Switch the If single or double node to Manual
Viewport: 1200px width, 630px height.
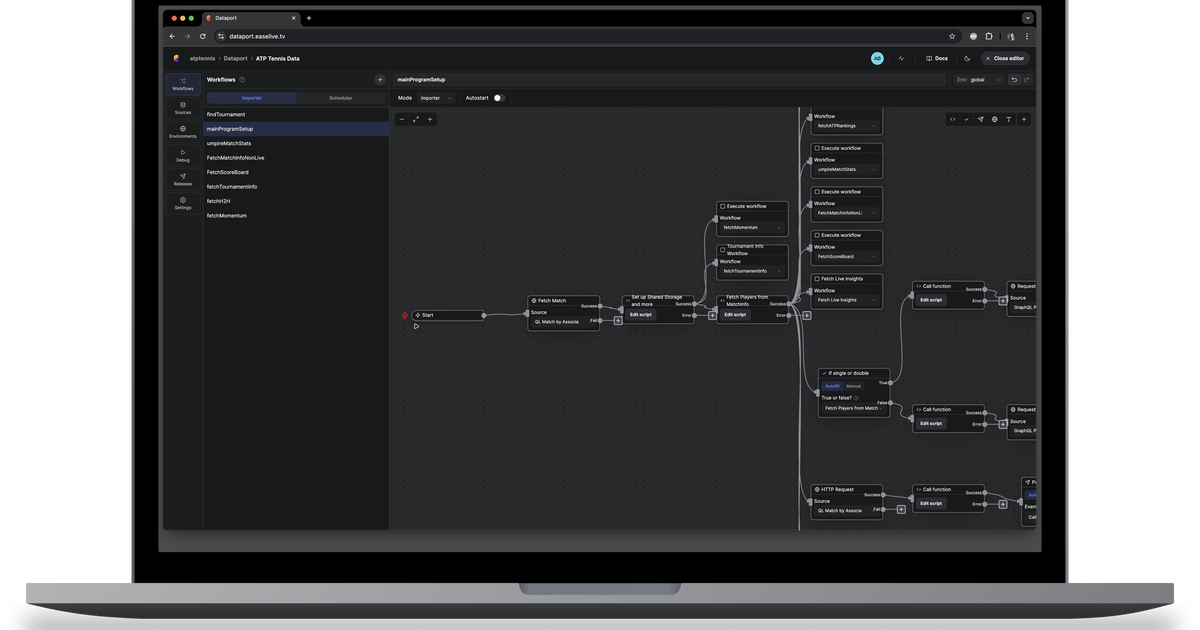[854, 385]
